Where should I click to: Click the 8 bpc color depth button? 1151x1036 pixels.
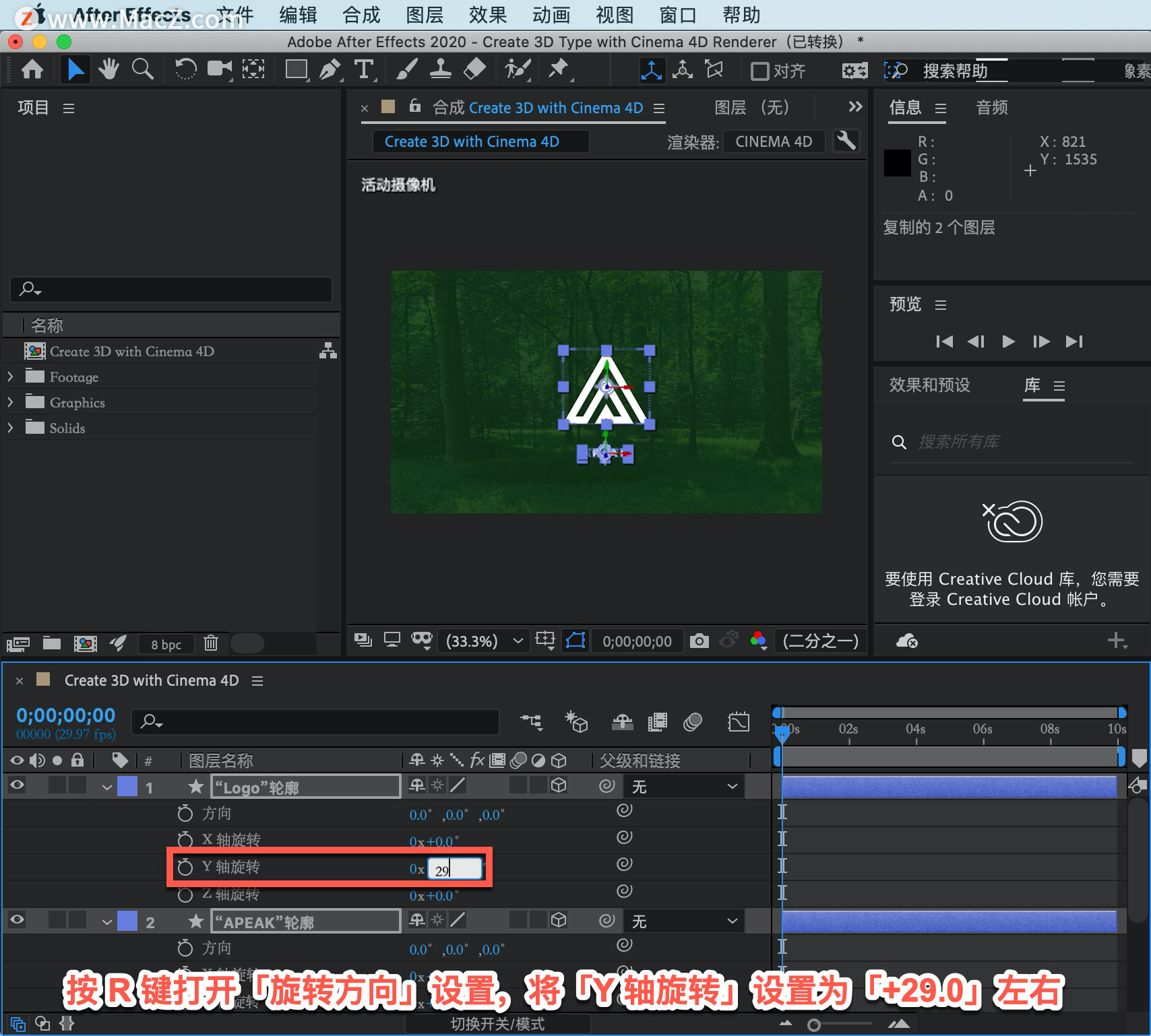(166, 645)
